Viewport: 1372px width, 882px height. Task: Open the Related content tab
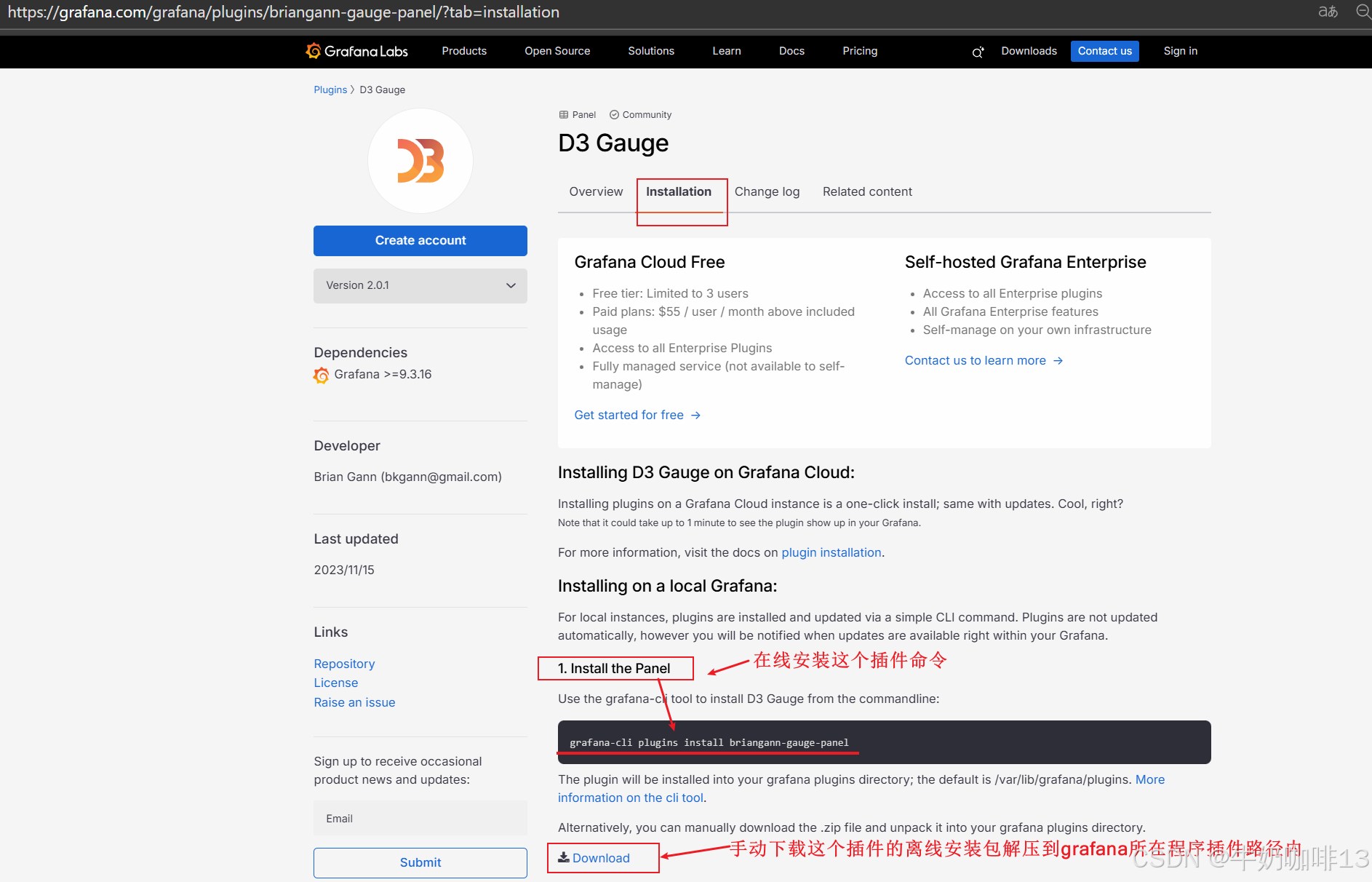867,191
